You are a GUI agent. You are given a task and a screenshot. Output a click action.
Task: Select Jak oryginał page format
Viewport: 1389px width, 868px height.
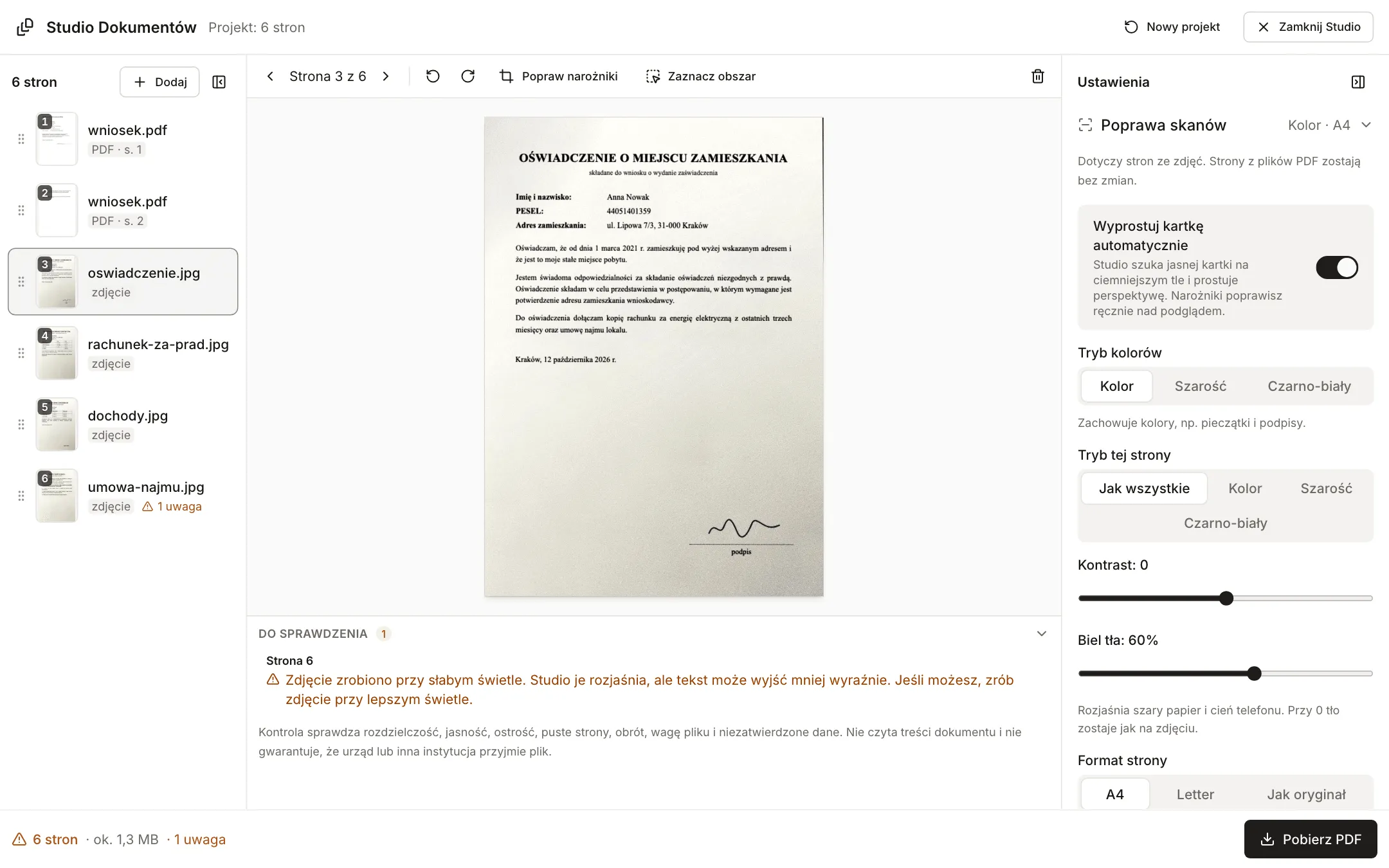click(x=1306, y=795)
